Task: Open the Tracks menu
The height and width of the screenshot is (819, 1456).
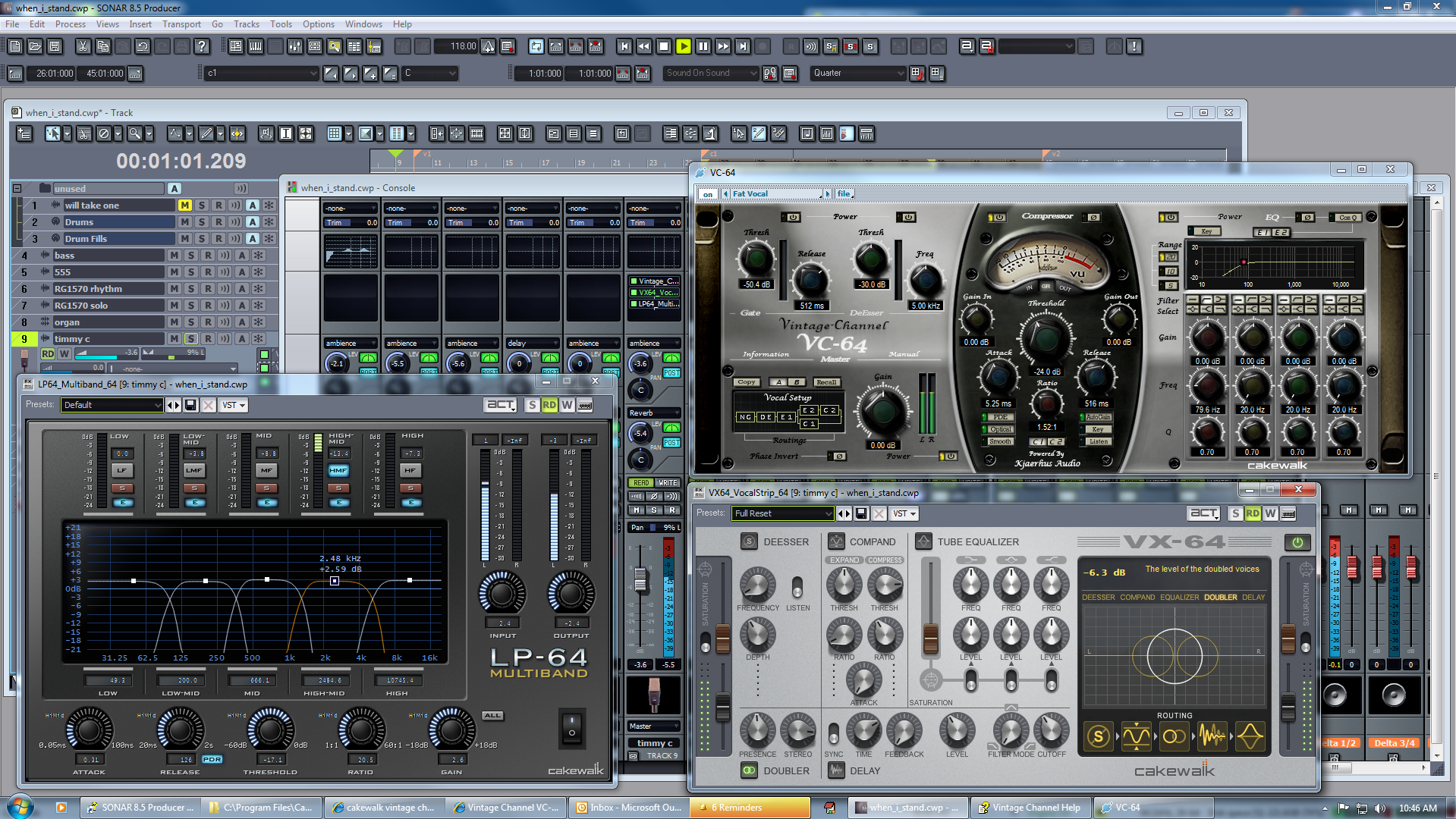Action: tap(247, 24)
